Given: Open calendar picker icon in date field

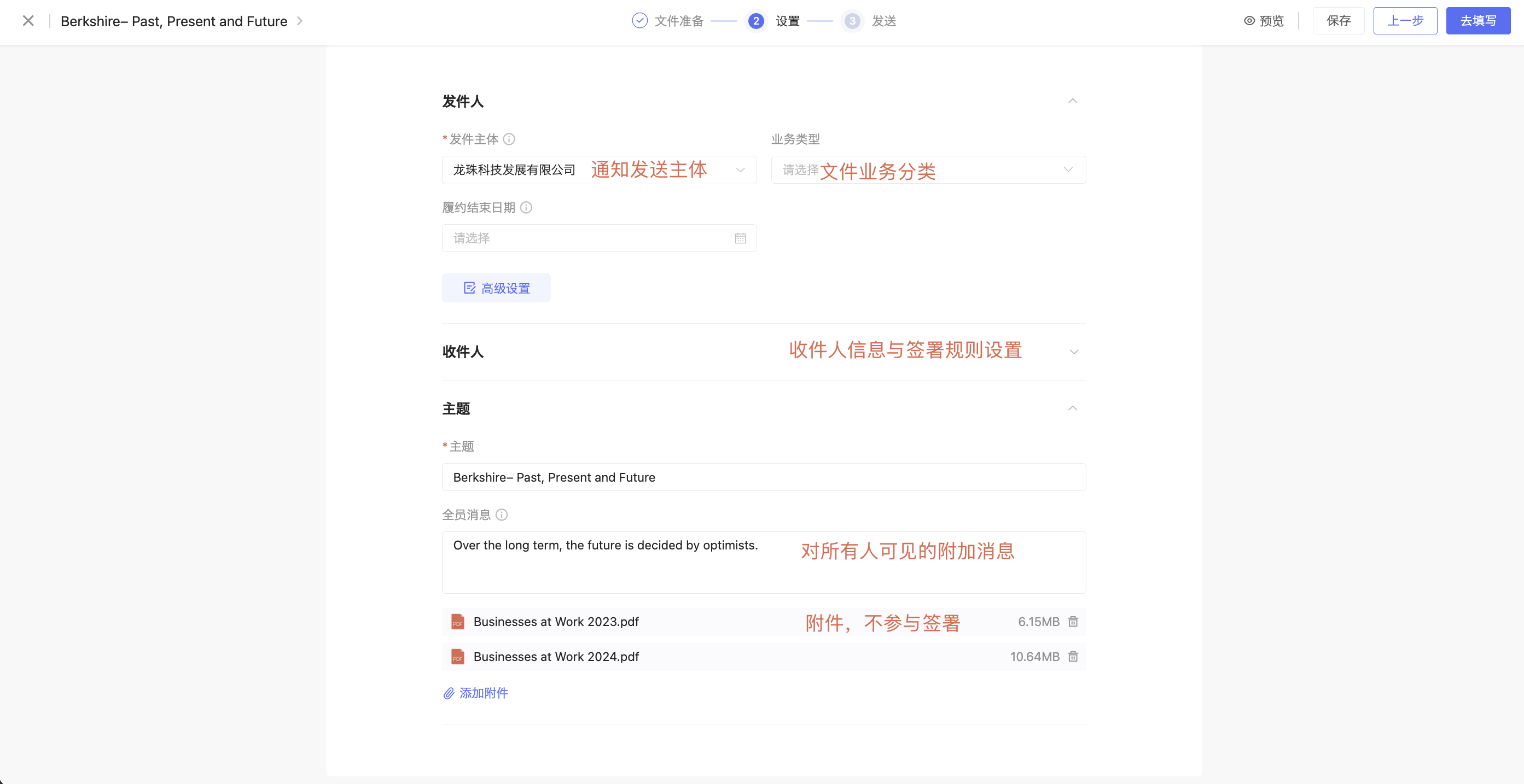Looking at the screenshot, I should click(740, 238).
